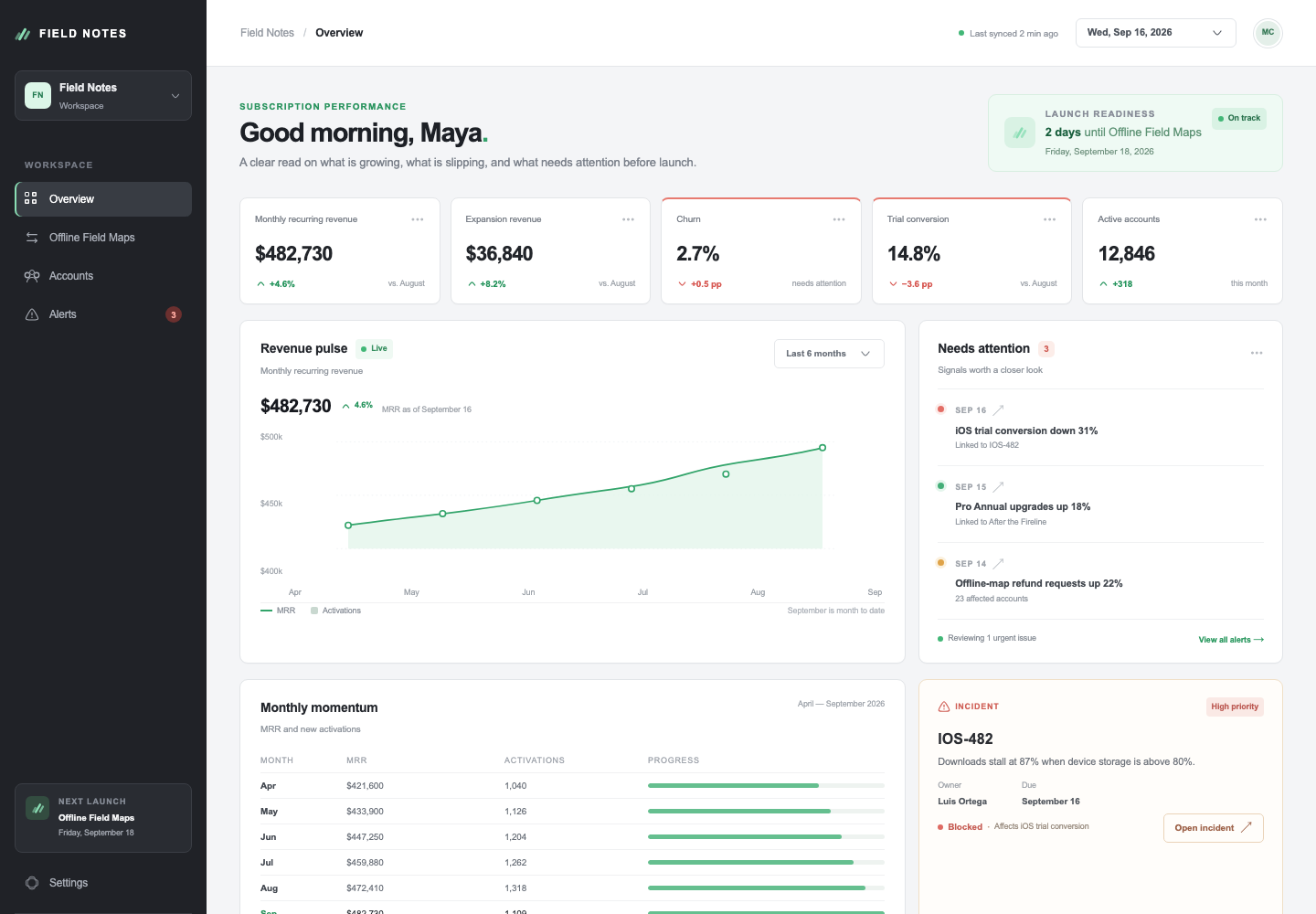This screenshot has height=914, width=1316.
Task: Navigate to the Accounts section
Action: [103, 276]
